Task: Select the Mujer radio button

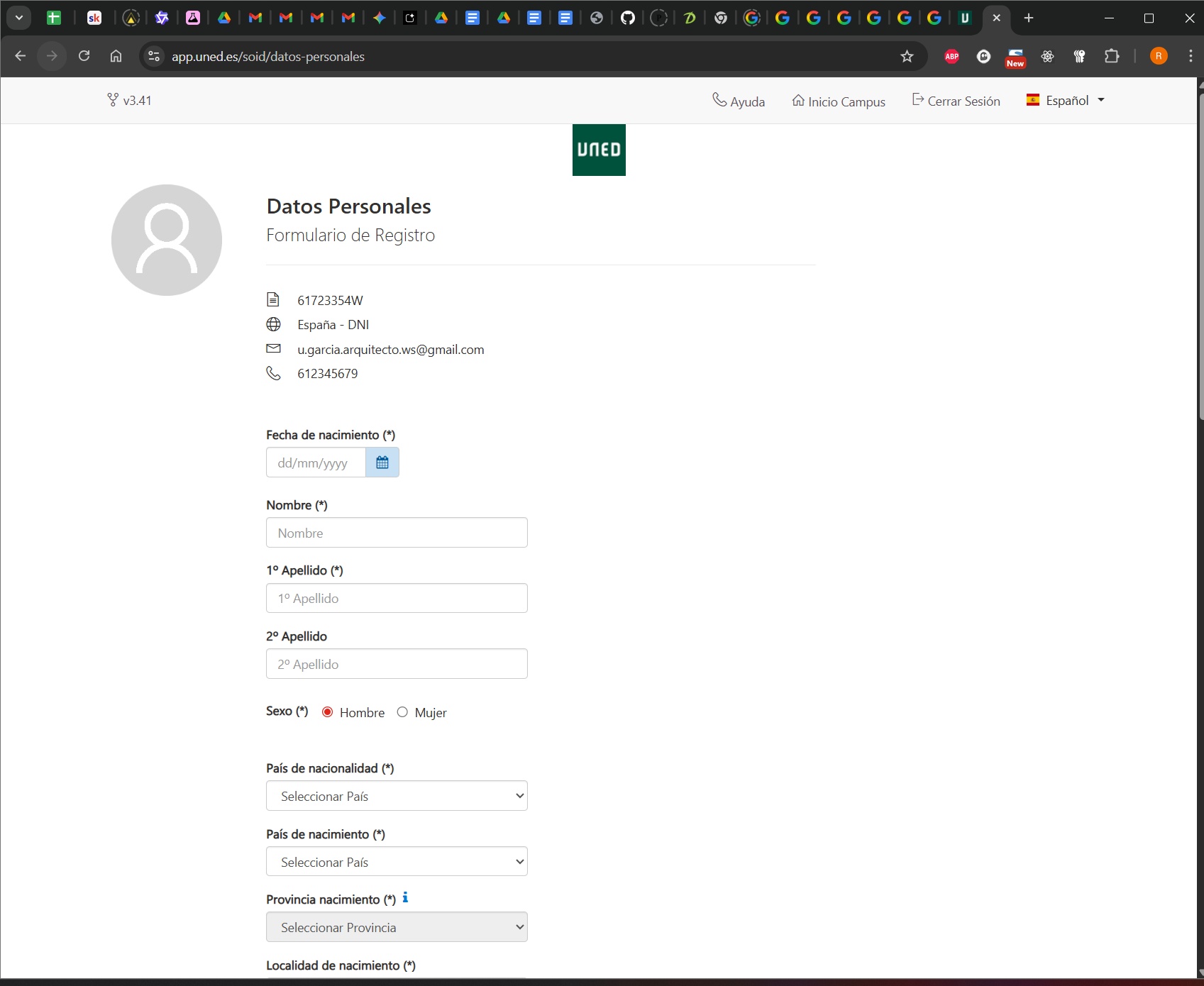Action: point(402,712)
